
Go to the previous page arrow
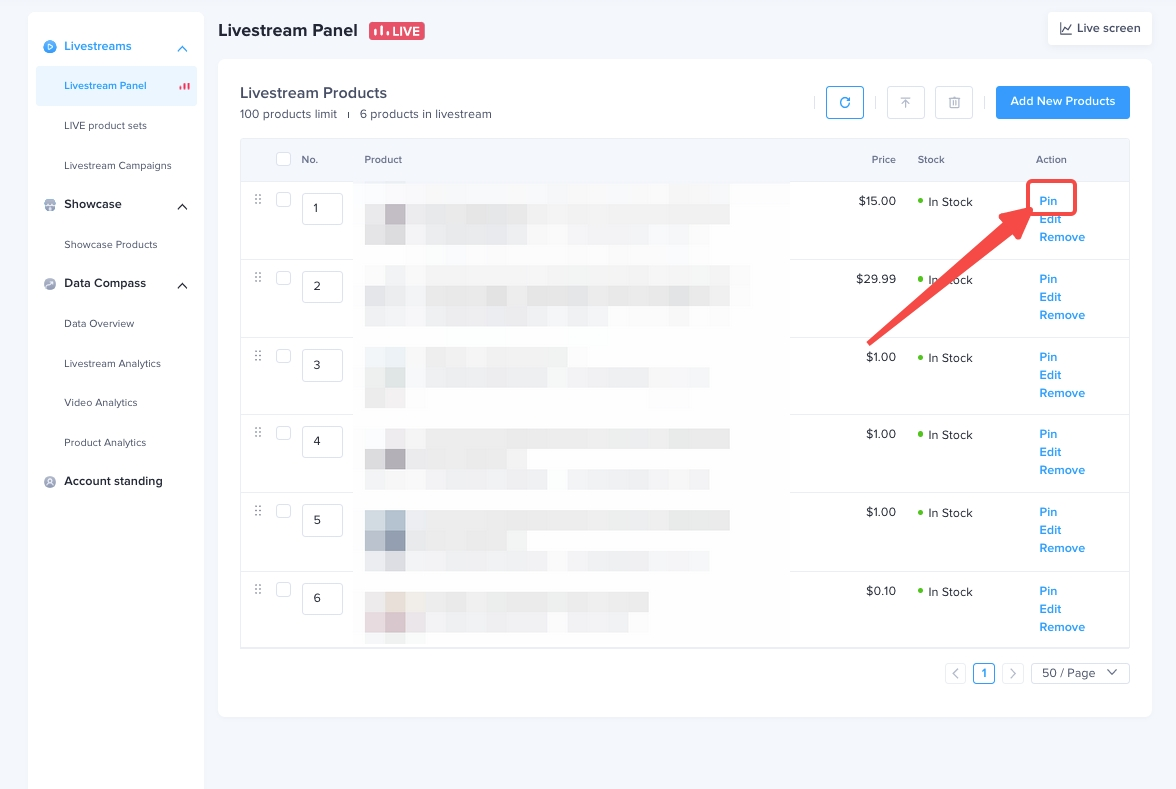click(955, 673)
